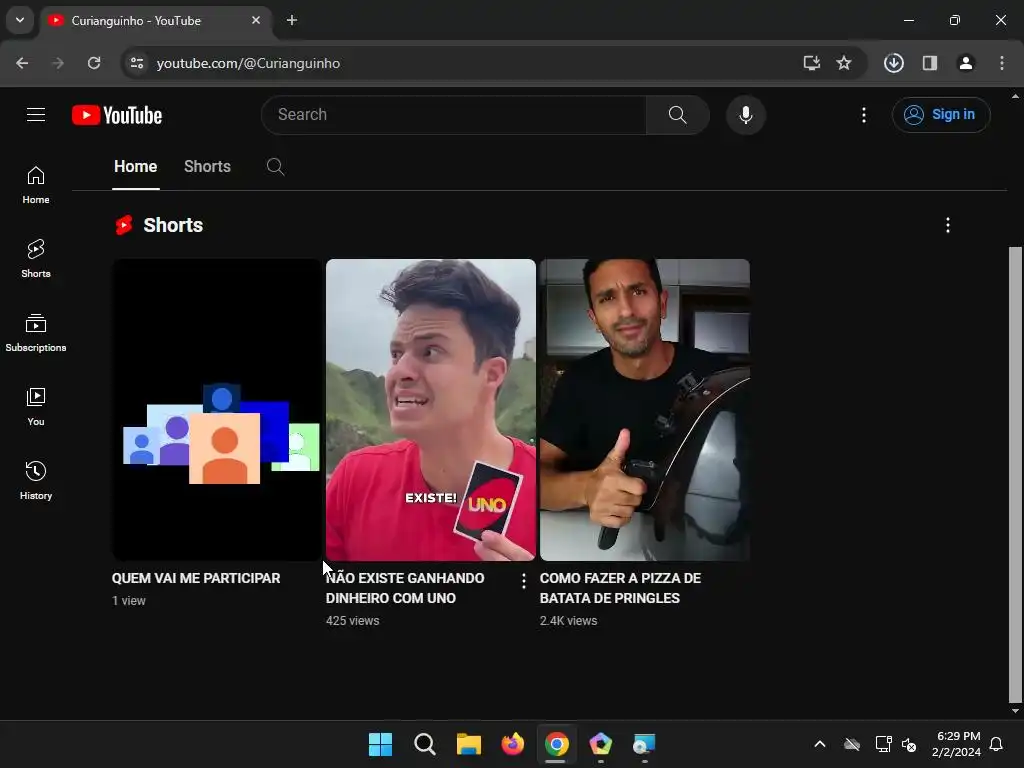Image resolution: width=1024 pixels, height=768 pixels.
Task: Show hidden system tray icons
Action: click(x=820, y=744)
